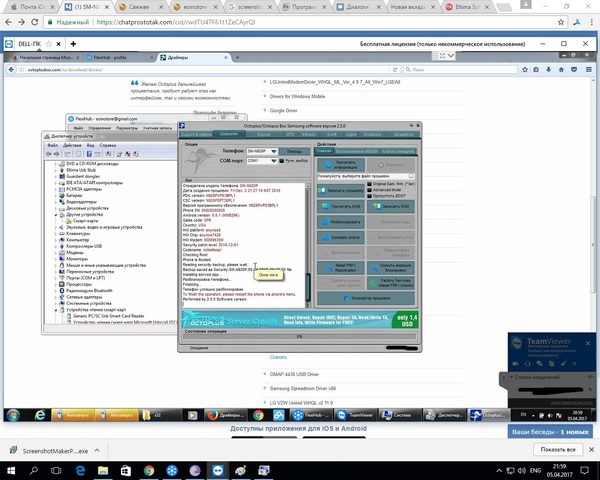Open Firefox hamburger menu in remote session
This screenshot has height=480, width=600.
pos(589,70)
